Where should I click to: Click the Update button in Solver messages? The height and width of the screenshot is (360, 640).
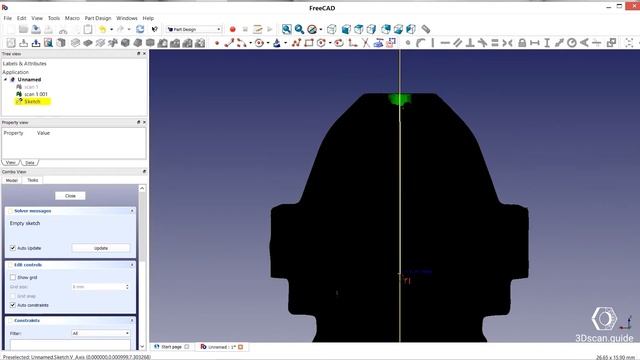point(101,248)
